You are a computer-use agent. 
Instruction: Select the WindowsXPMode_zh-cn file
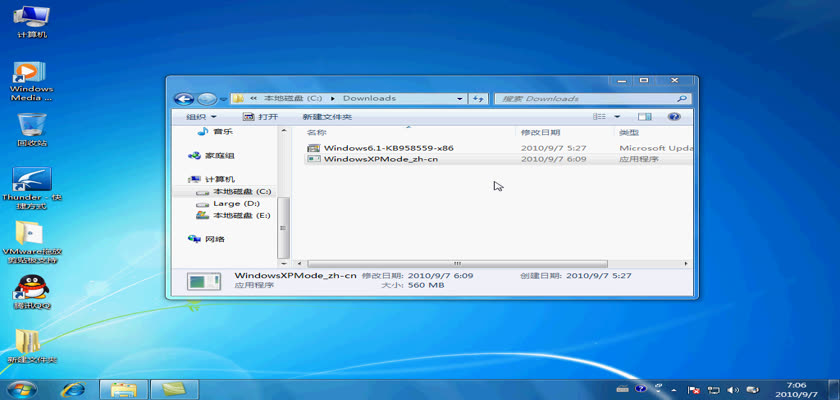(380, 159)
